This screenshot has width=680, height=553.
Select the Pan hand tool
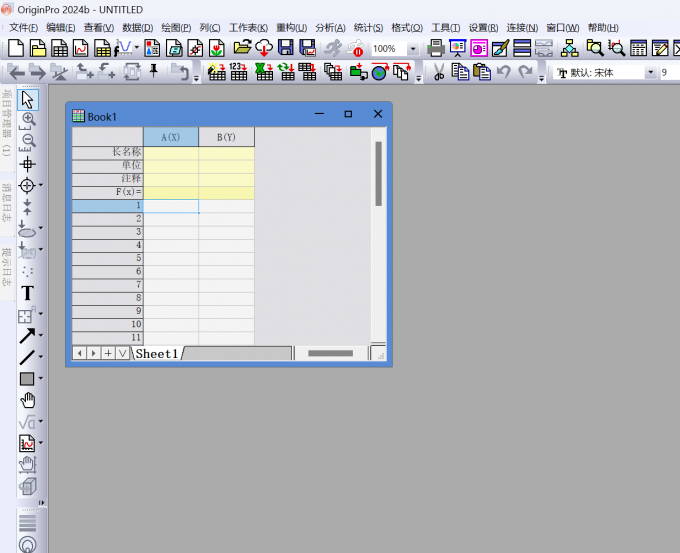click(x=28, y=400)
